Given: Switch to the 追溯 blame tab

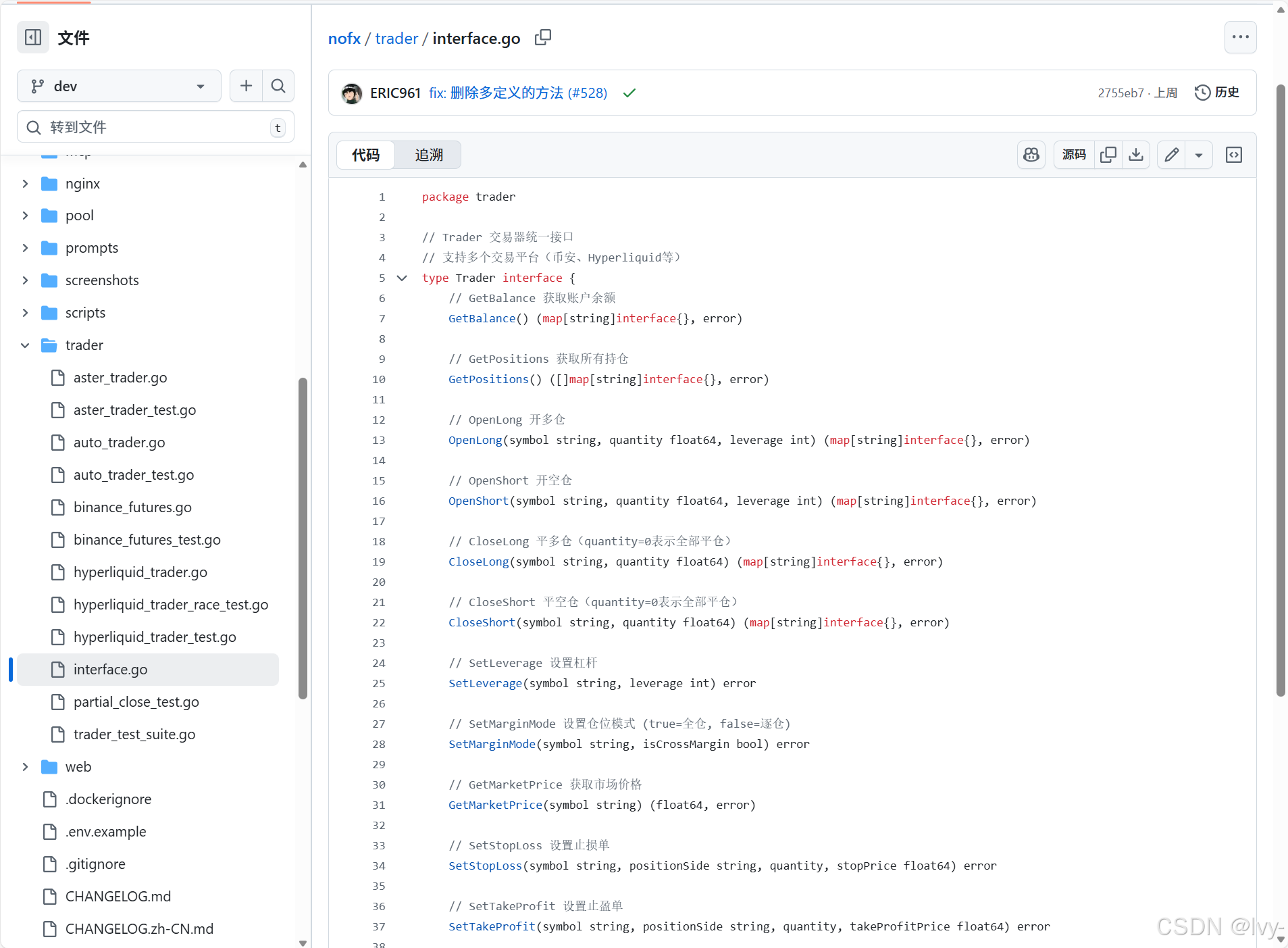Looking at the screenshot, I should coord(428,155).
